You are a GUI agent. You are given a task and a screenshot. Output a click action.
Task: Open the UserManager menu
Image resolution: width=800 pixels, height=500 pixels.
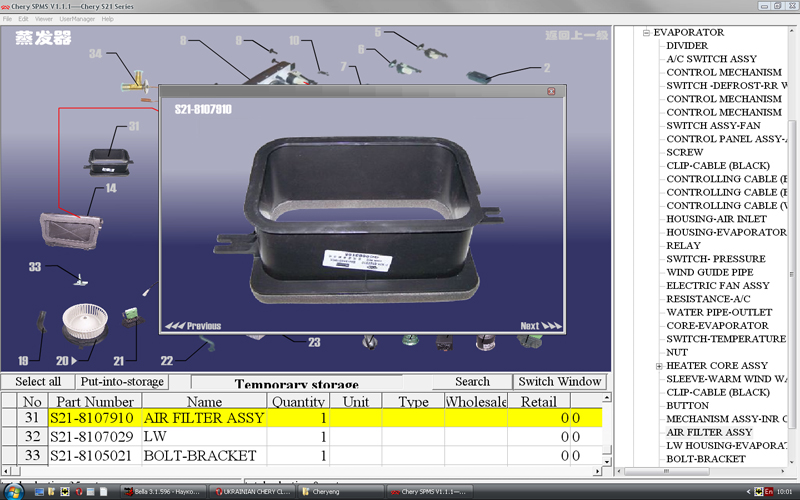pos(77,19)
